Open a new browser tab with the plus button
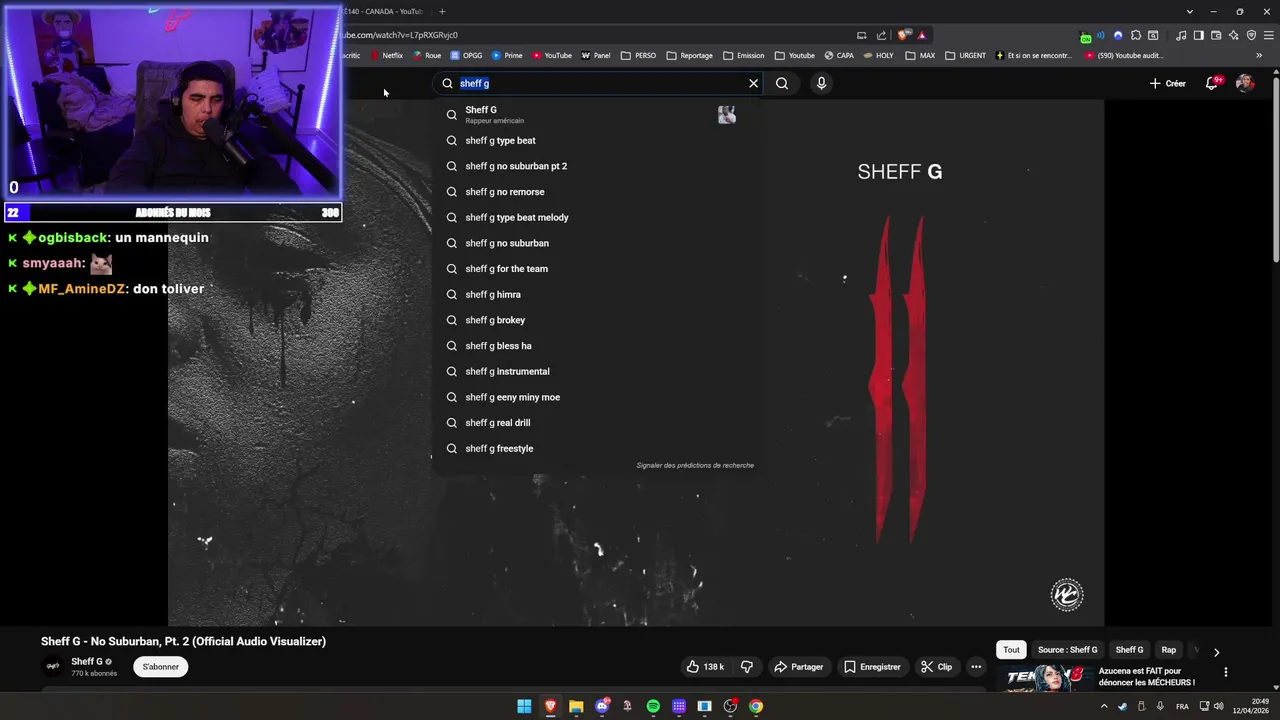Viewport: 1280px width, 720px height. click(442, 12)
